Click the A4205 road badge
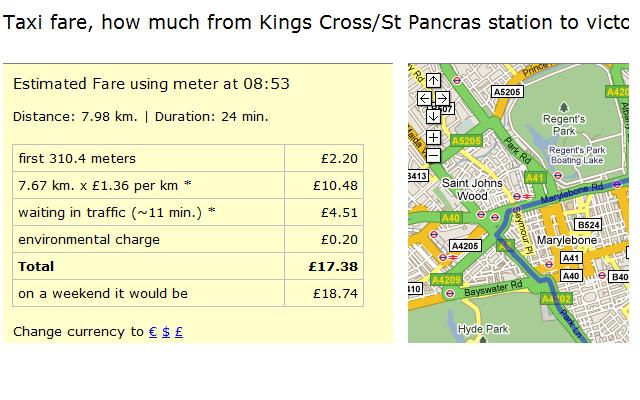 (x=465, y=245)
